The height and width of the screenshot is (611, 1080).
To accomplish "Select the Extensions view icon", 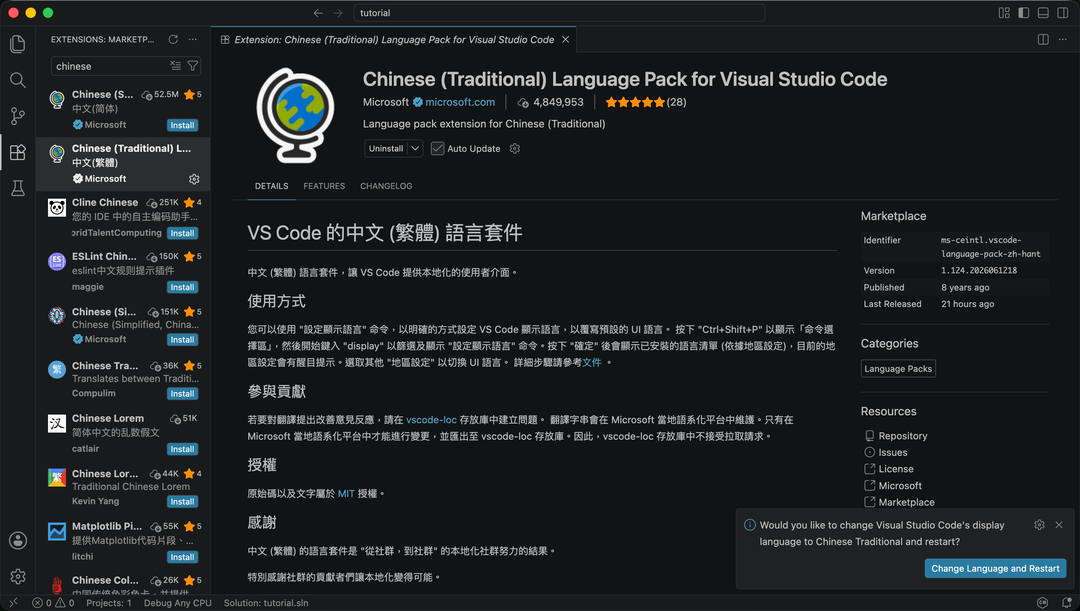I will point(18,152).
